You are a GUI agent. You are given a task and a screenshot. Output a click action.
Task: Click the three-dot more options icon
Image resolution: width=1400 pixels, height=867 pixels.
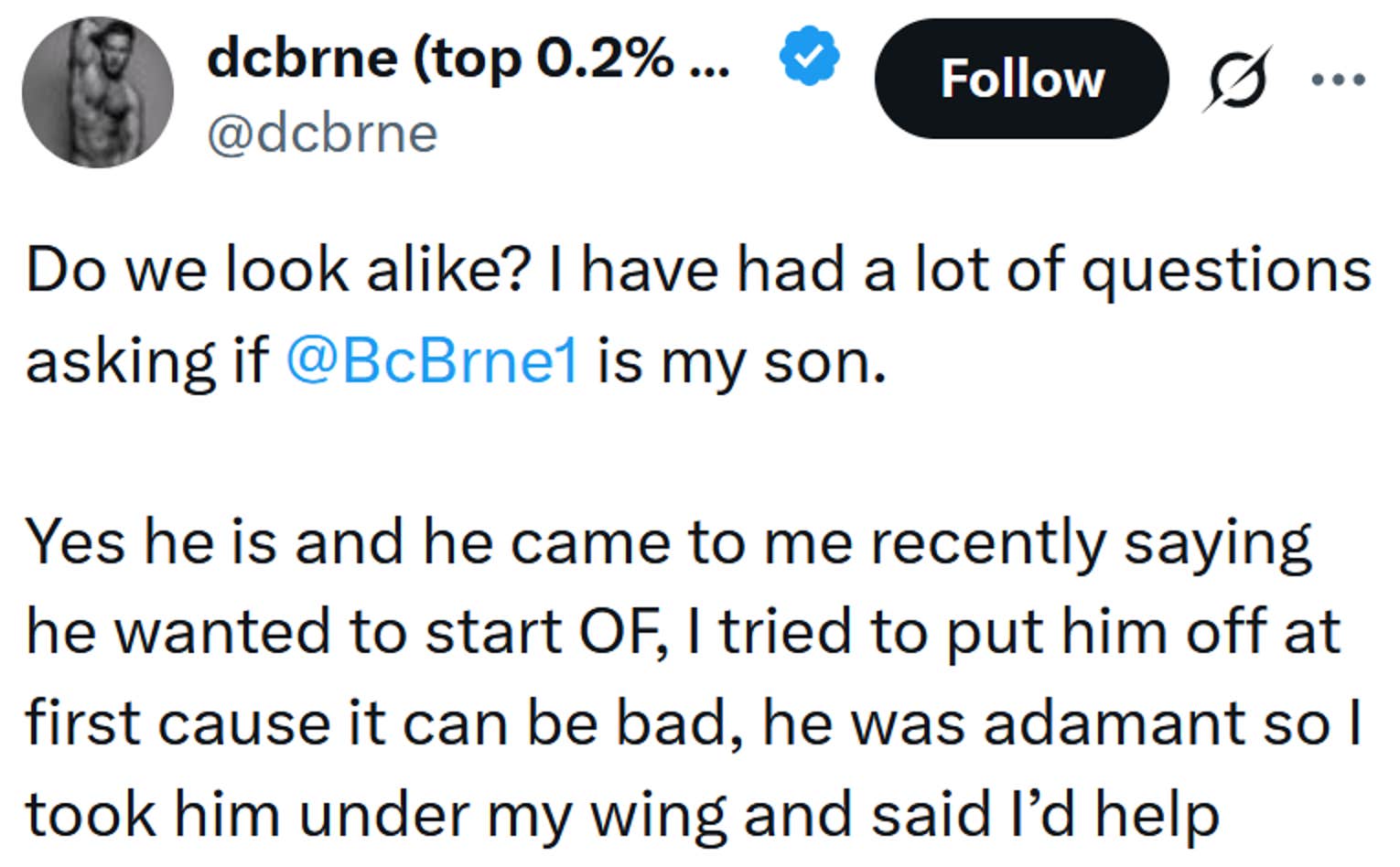tap(1337, 80)
